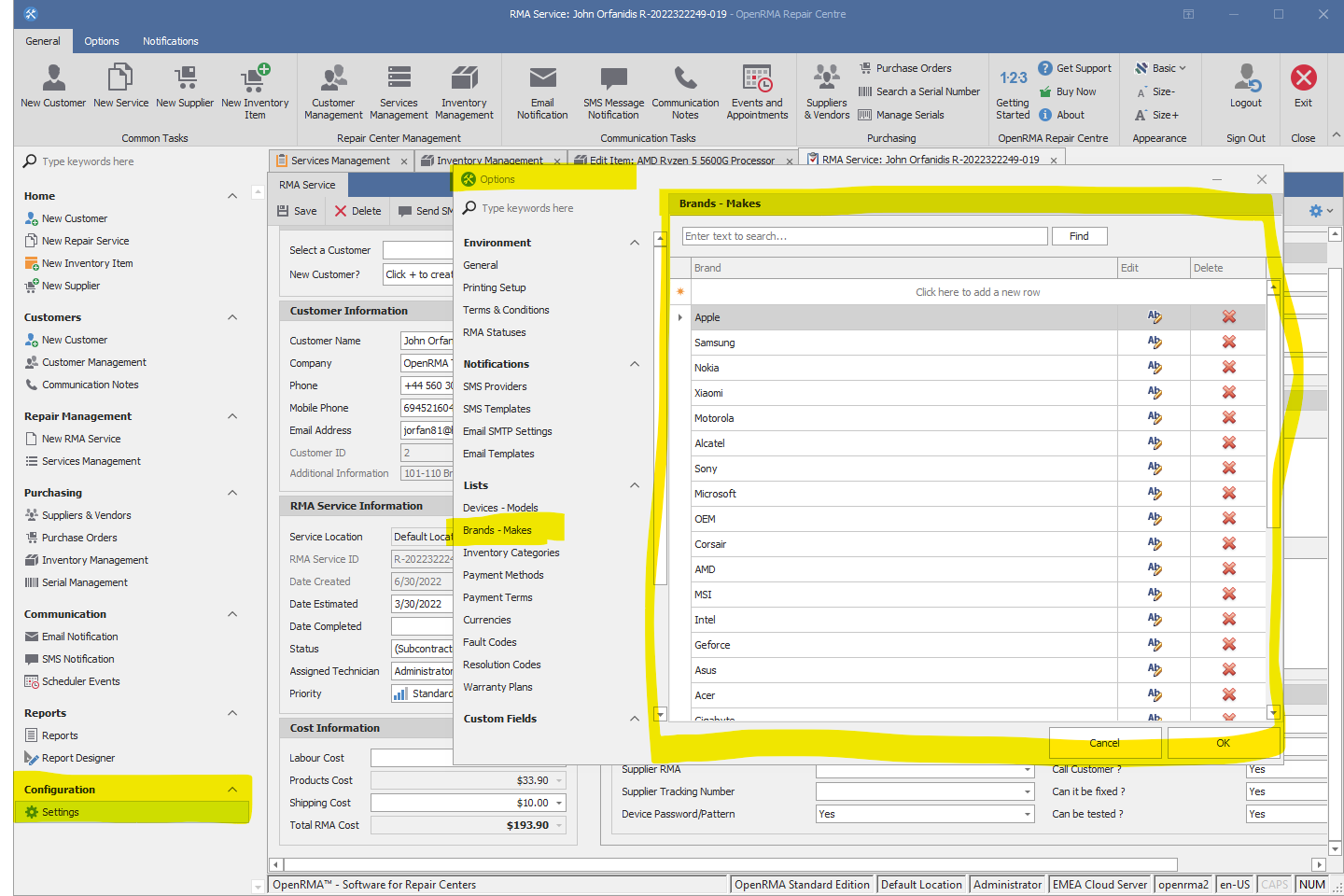Screen dimensions: 1344x896
Task: Click the Find button
Action: (x=1079, y=236)
